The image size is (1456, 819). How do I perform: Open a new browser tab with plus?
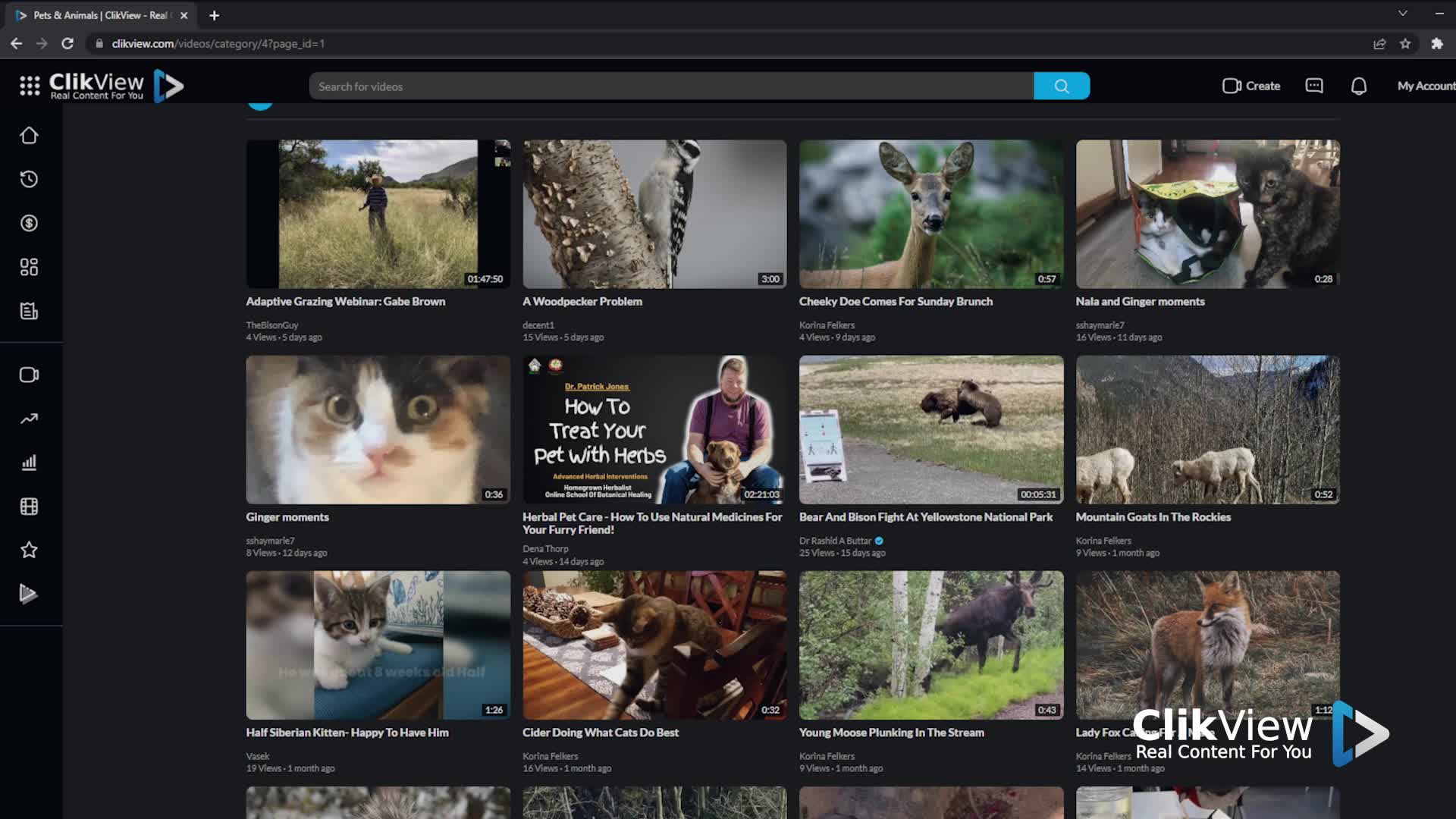[214, 15]
